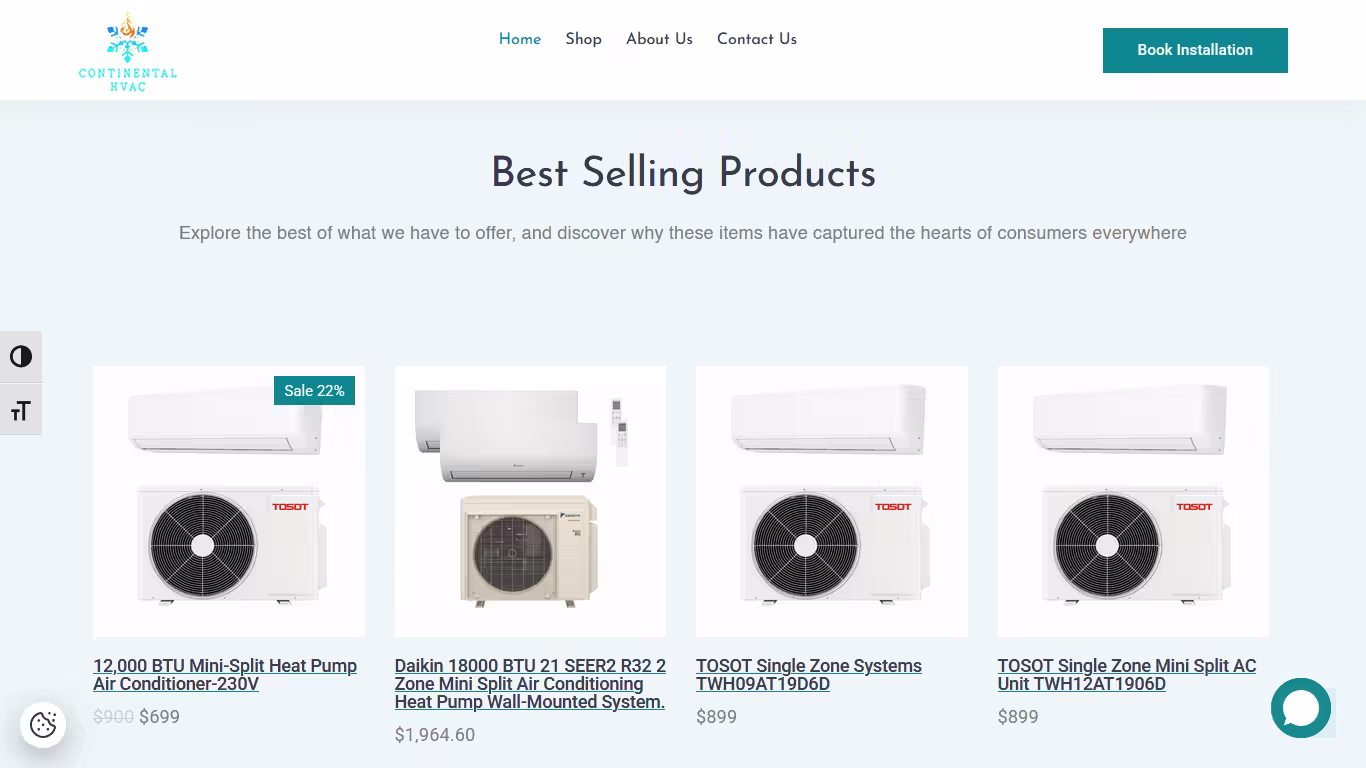Image resolution: width=1366 pixels, height=768 pixels.
Task: Select the TOSOT TWH09AT19D6D product image
Action: (832, 501)
